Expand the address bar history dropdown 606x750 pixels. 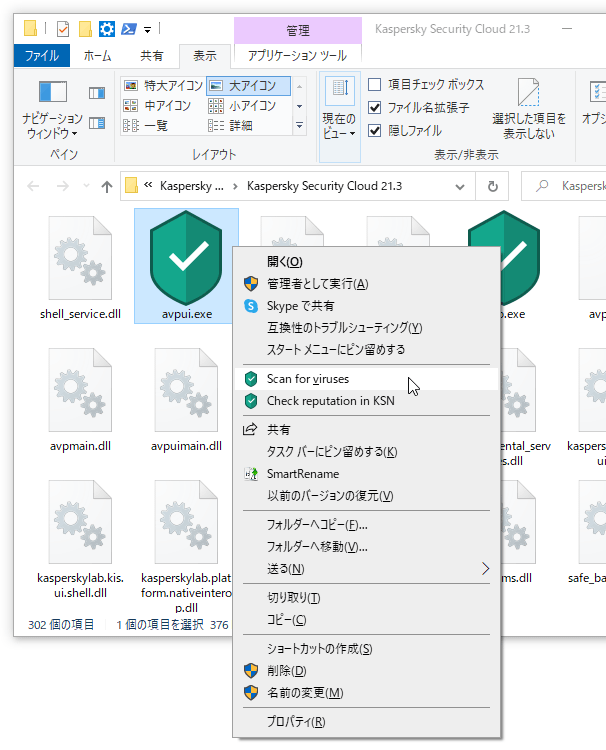coord(460,187)
